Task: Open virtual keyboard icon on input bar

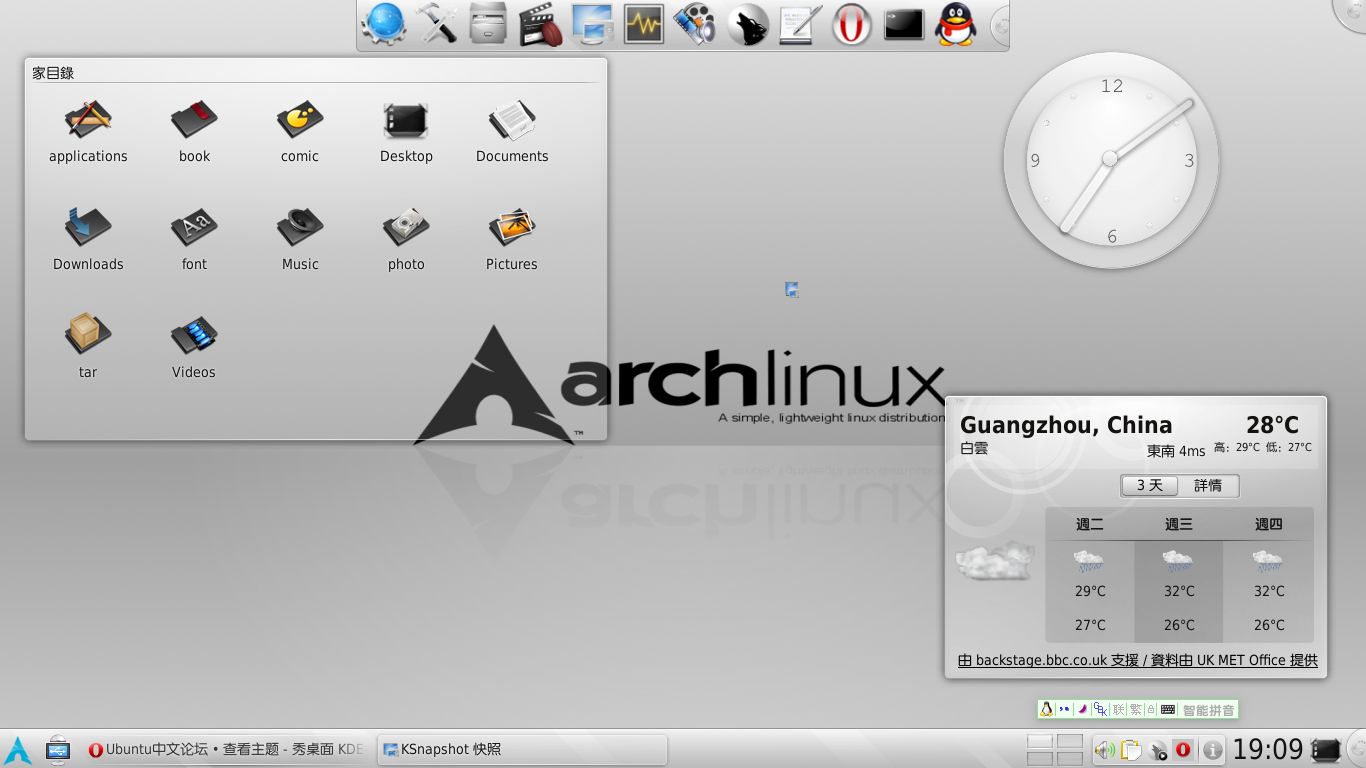Action: [x=1168, y=710]
